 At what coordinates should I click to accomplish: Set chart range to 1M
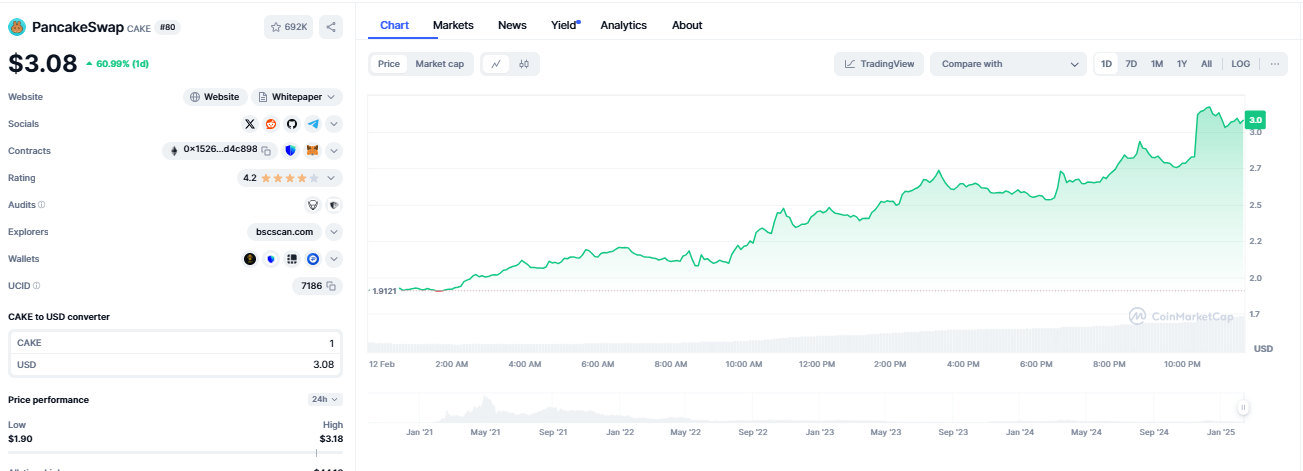[1157, 64]
